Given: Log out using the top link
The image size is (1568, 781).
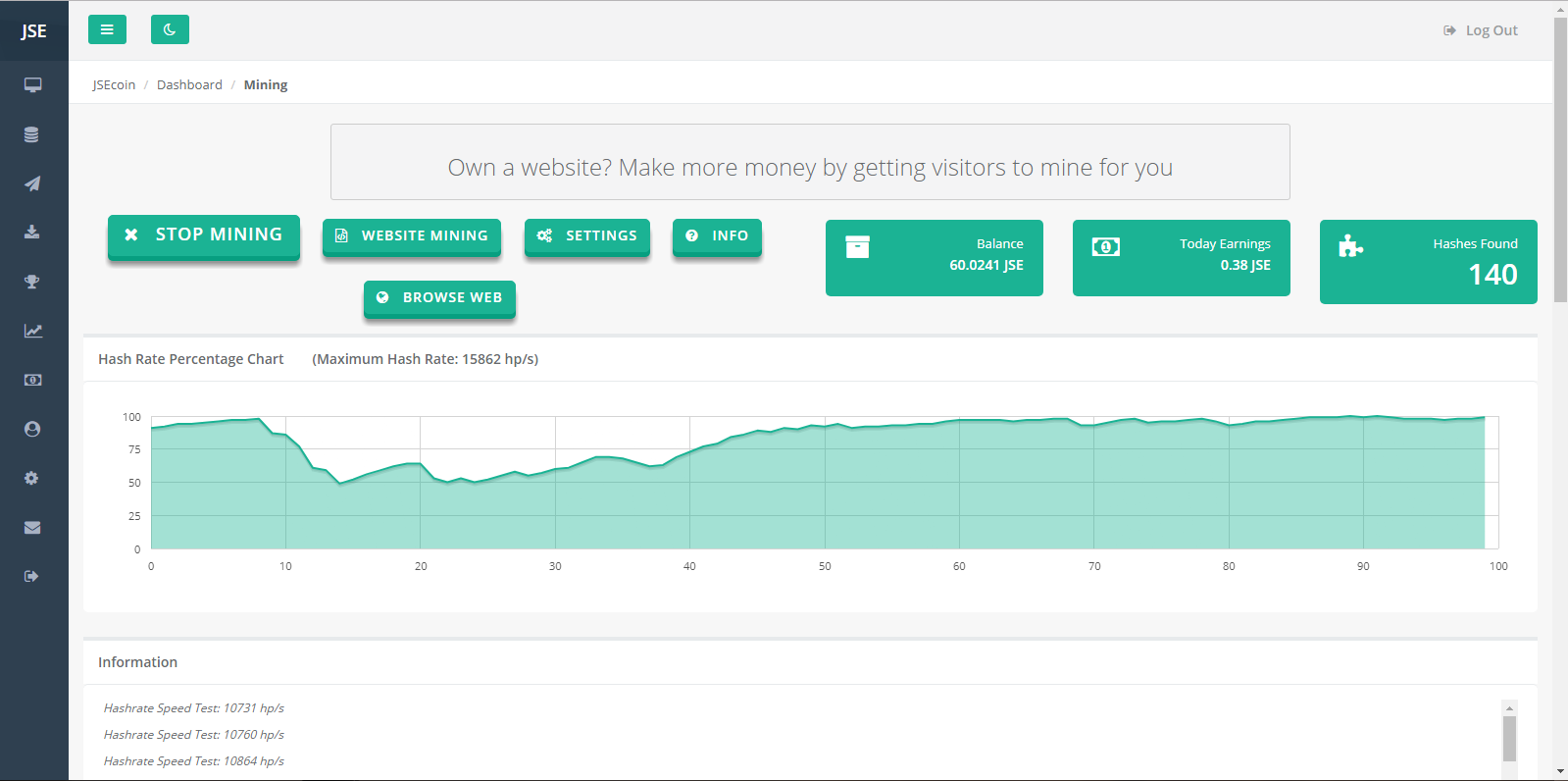Looking at the screenshot, I should (1481, 30).
